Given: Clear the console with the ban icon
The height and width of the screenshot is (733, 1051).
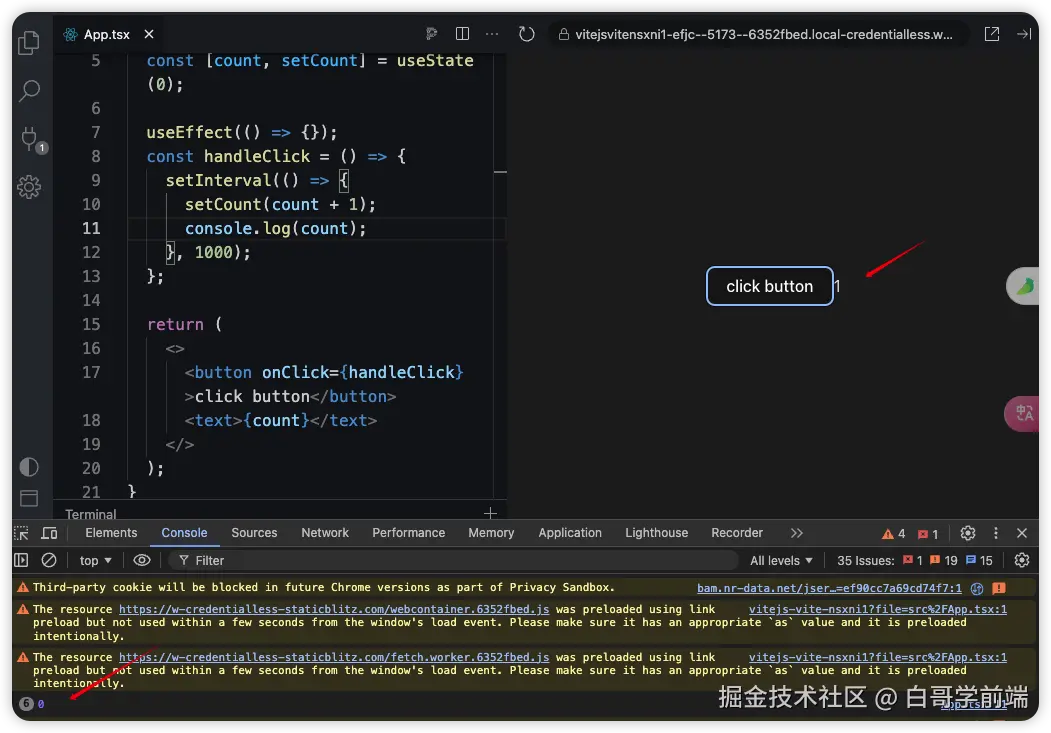Looking at the screenshot, I should [x=49, y=560].
